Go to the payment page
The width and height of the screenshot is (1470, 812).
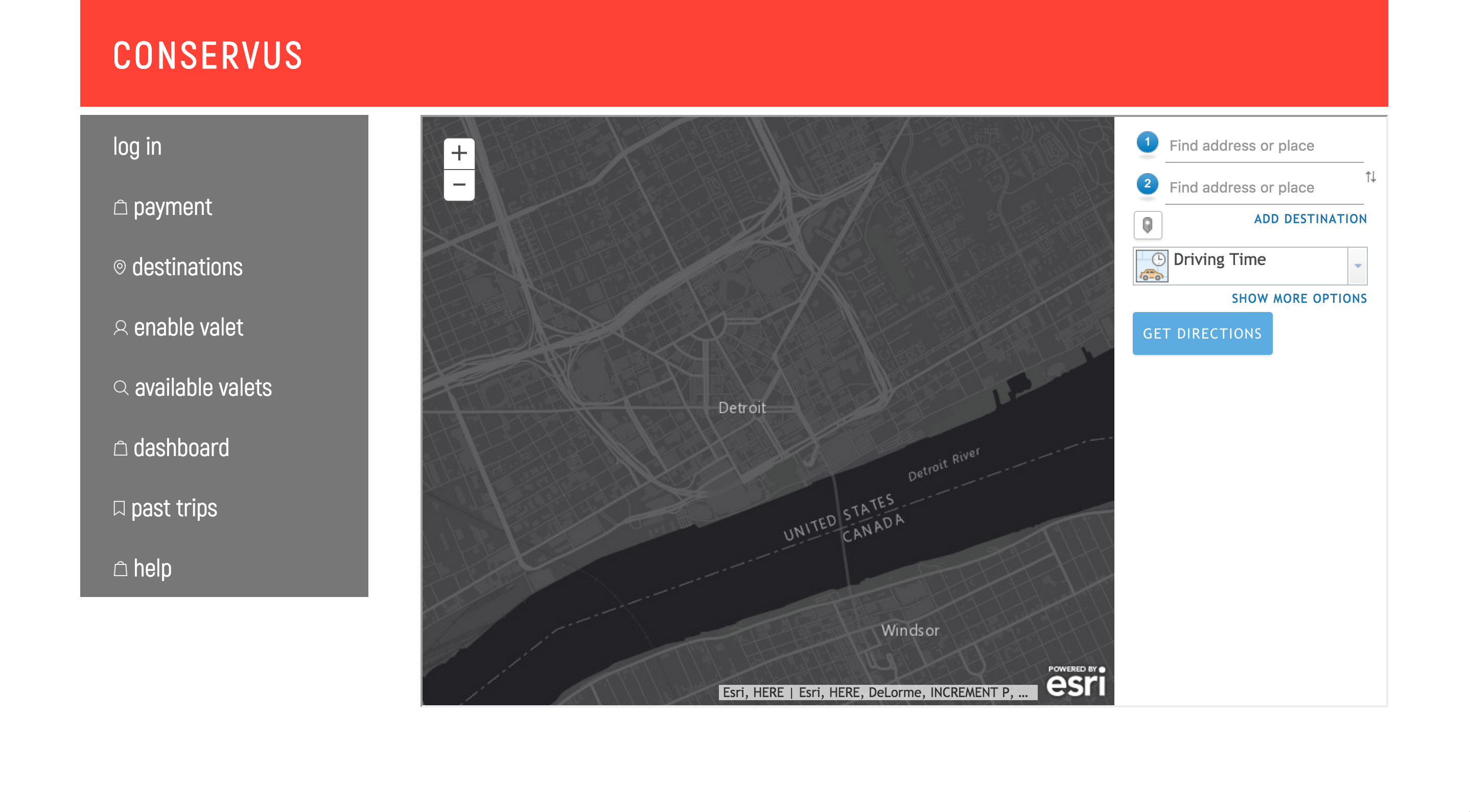(172, 207)
